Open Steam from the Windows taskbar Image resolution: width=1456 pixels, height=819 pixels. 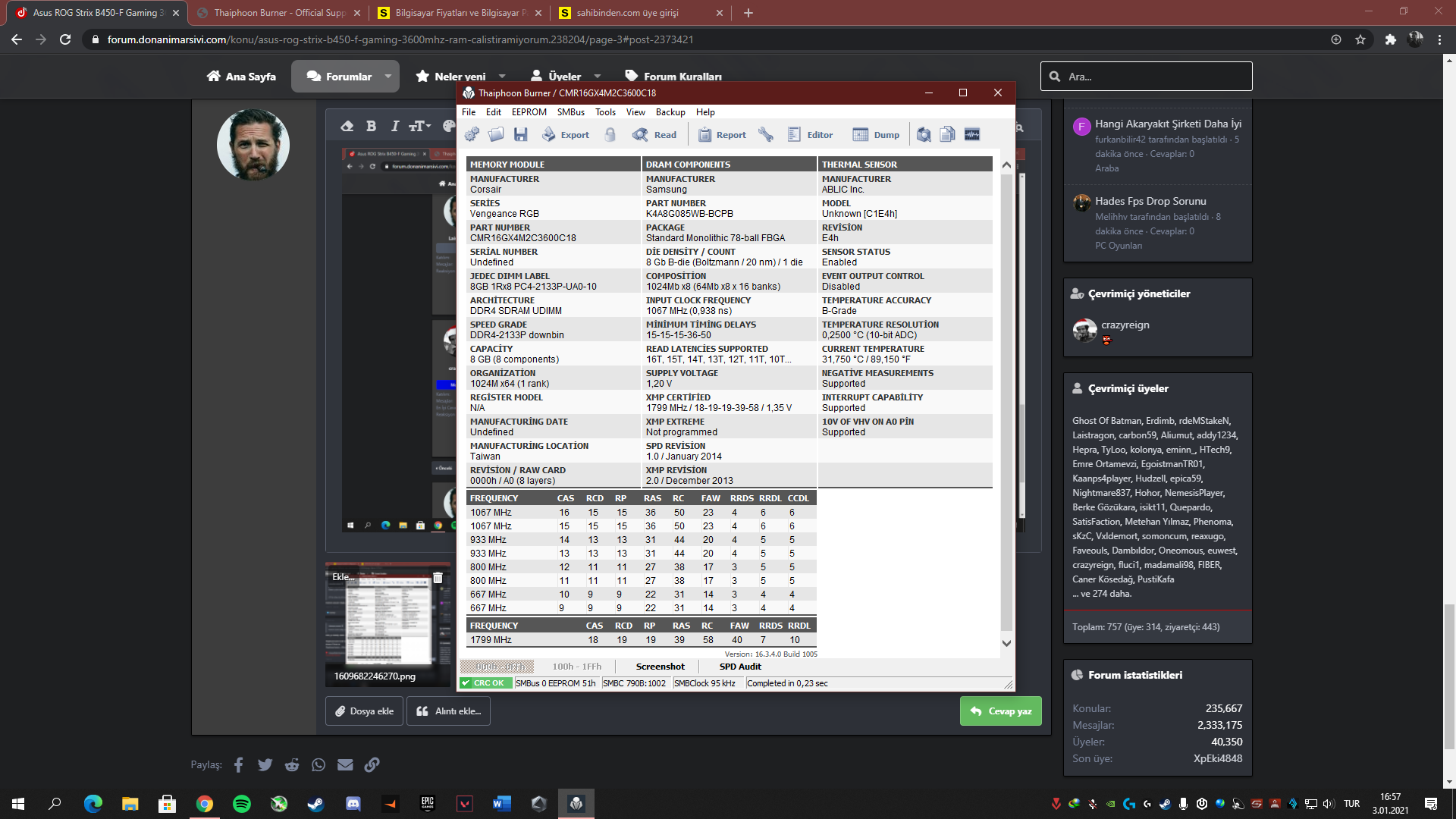point(316,804)
